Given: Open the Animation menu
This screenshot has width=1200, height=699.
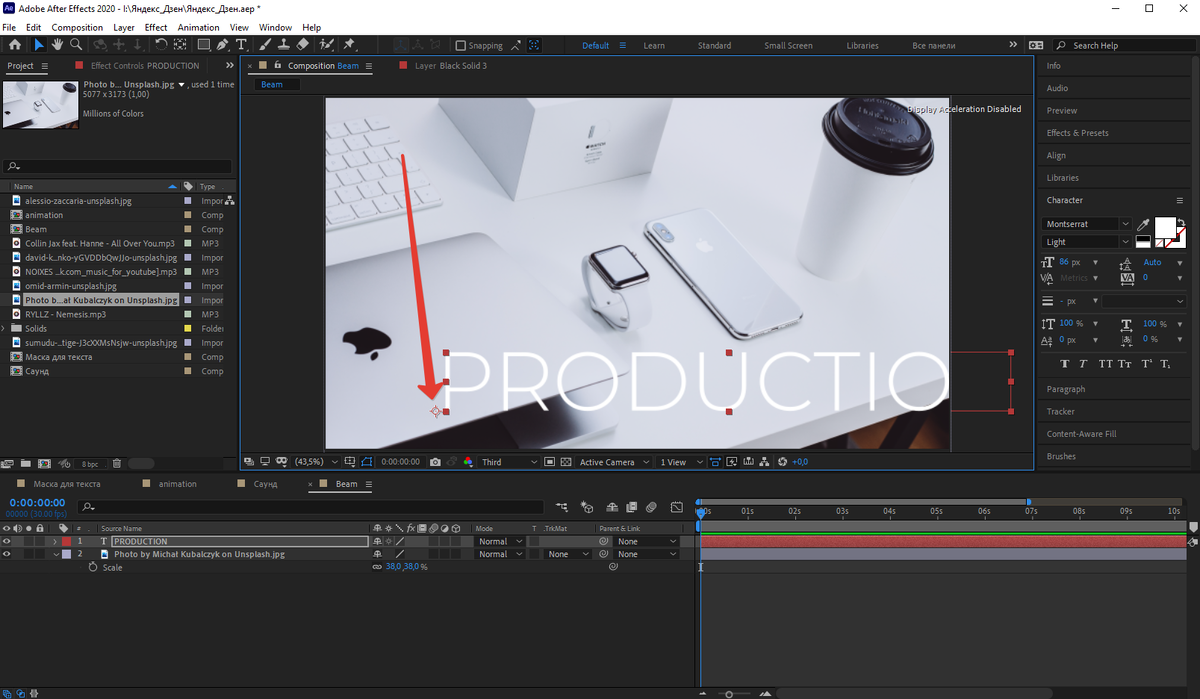Looking at the screenshot, I should pyautogui.click(x=198, y=27).
